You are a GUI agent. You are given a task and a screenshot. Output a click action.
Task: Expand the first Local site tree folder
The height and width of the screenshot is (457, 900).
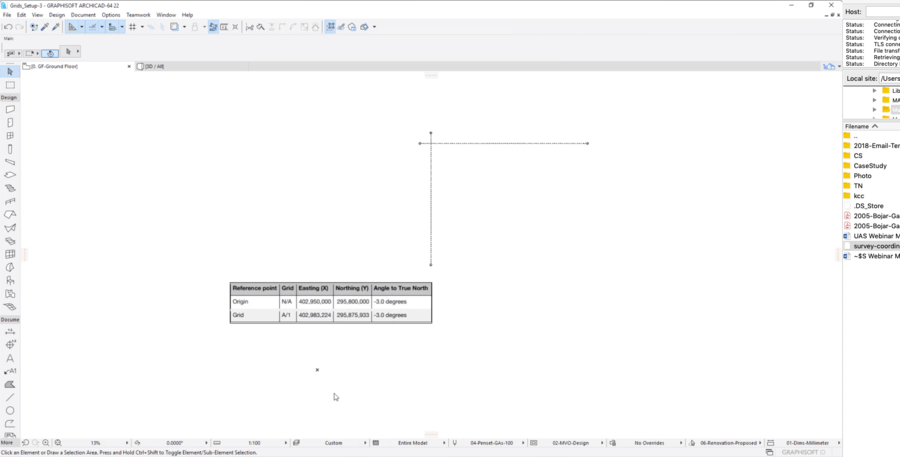coord(875,91)
